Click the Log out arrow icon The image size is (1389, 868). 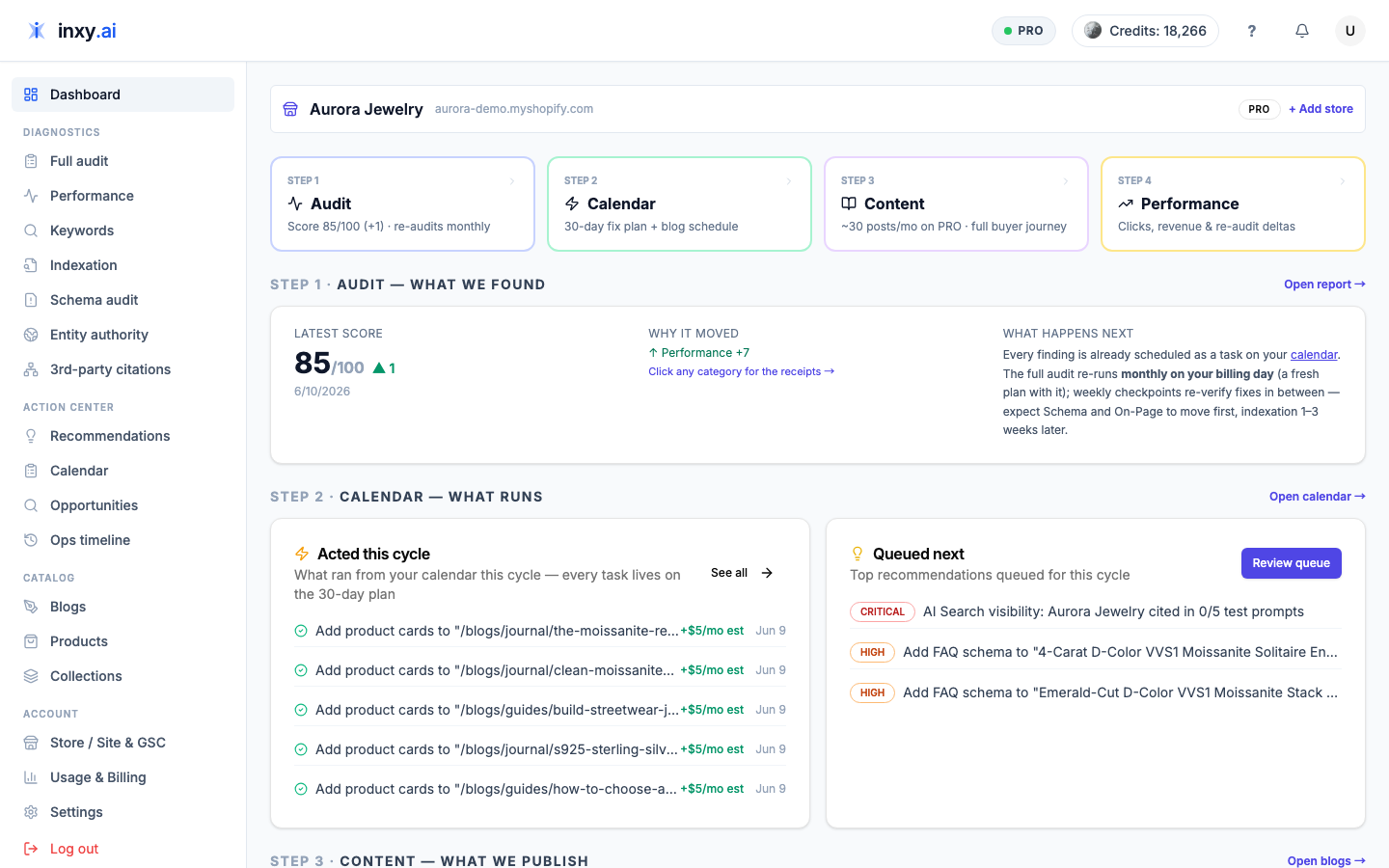coord(31,849)
